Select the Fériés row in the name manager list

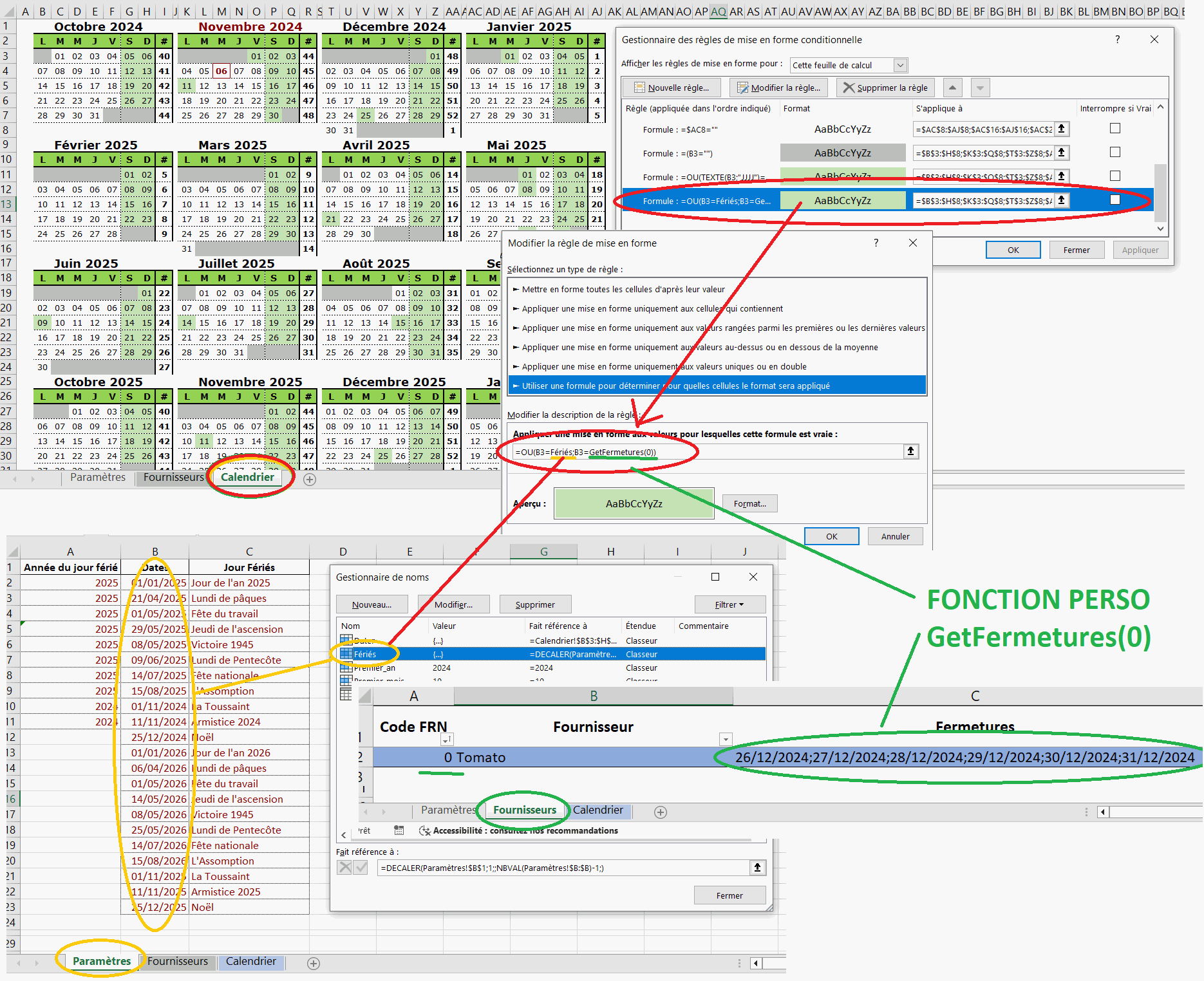coord(365,654)
